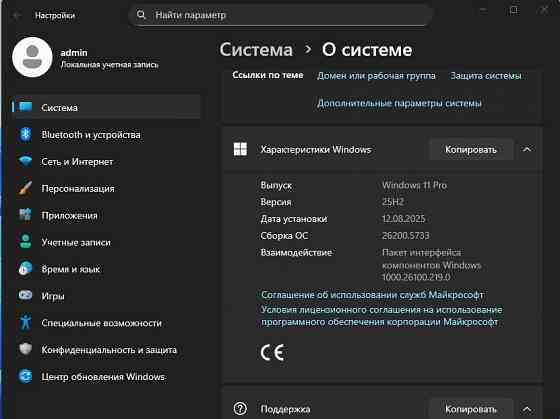
Task: Click the Bluetooth icon in sidebar
Action: click(x=25, y=134)
